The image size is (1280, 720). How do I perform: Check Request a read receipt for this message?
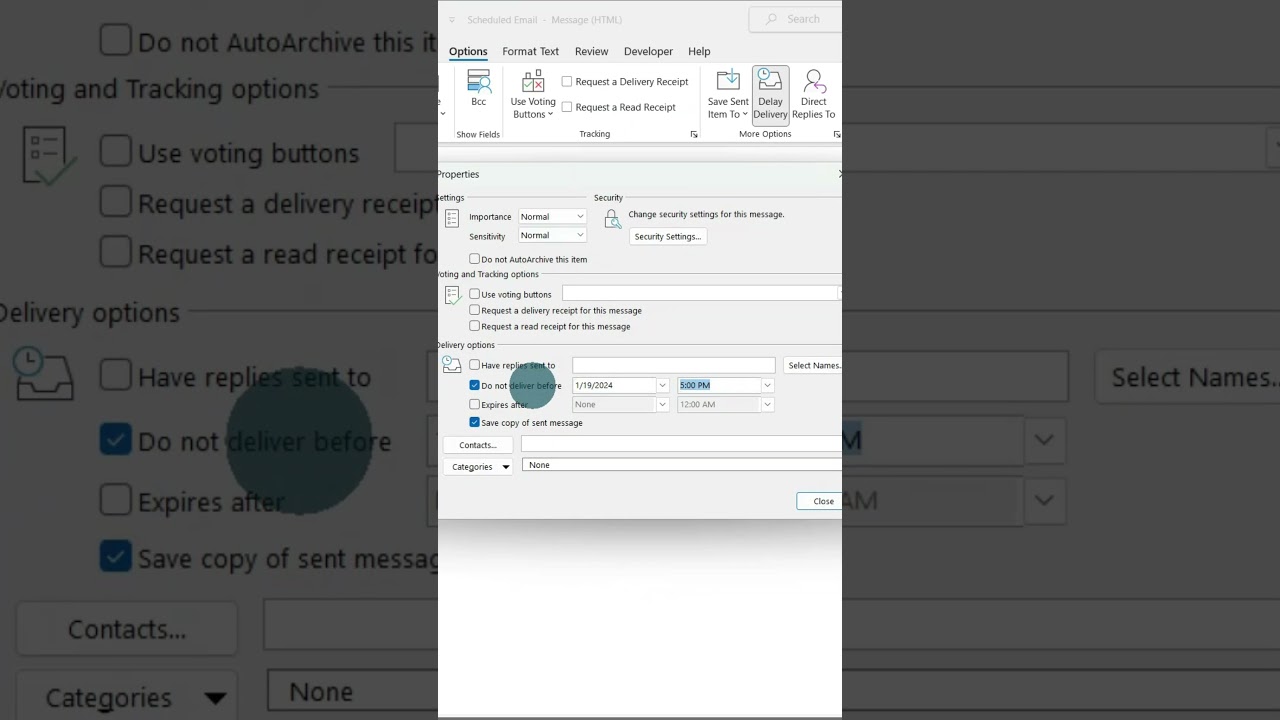[x=475, y=326]
